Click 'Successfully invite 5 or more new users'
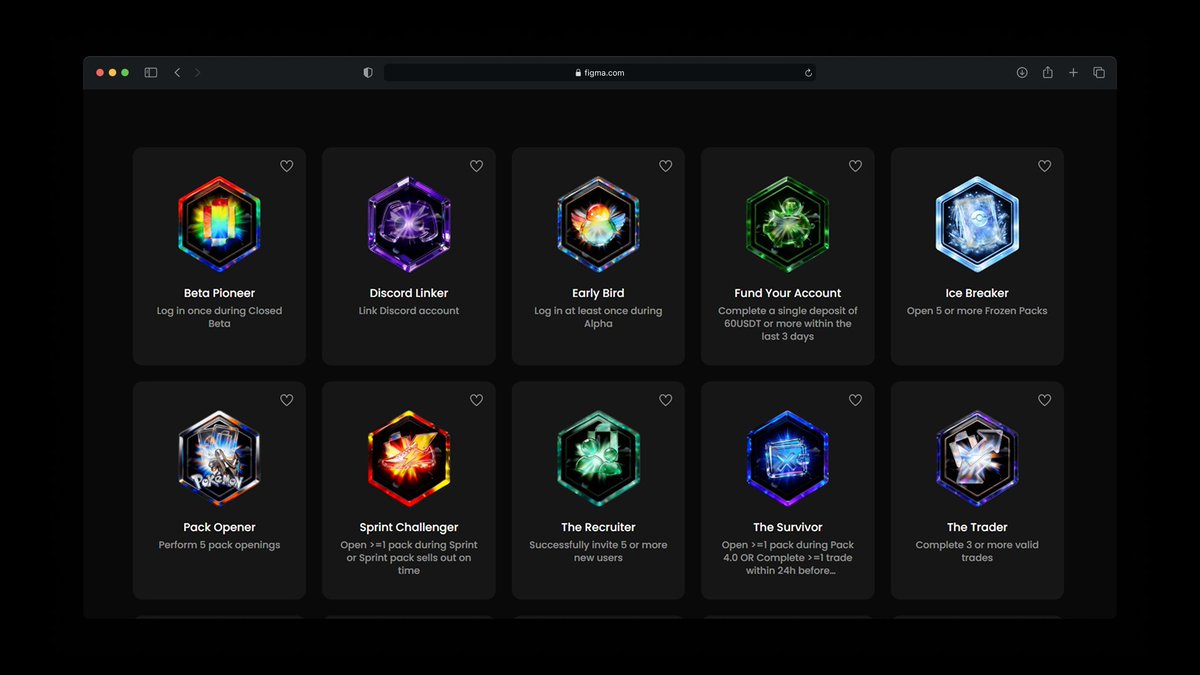 tap(598, 551)
